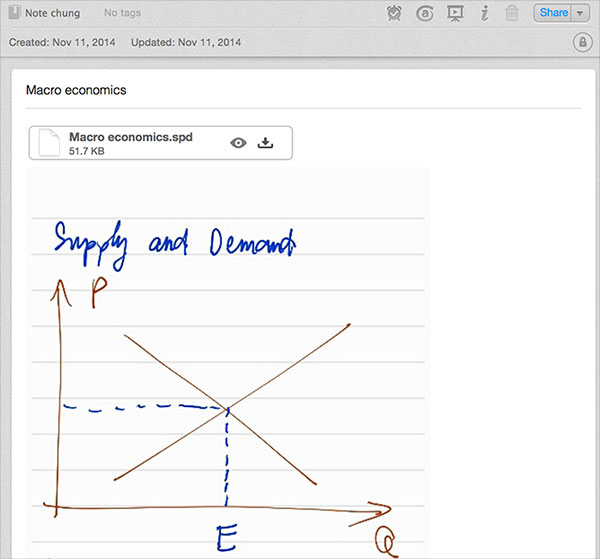Delete the note using the trash icon

(512, 13)
